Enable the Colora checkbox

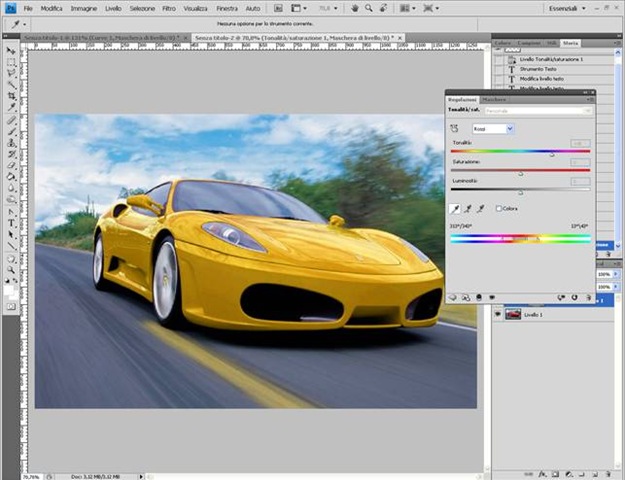click(498, 208)
